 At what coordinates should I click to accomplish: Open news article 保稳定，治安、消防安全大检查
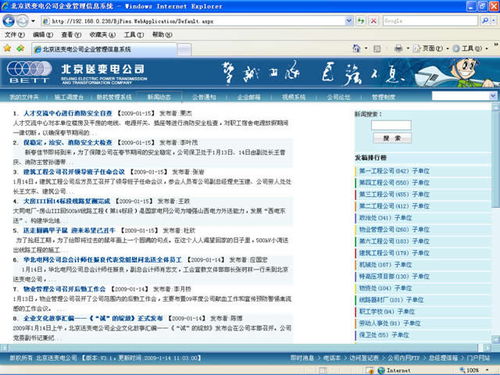[68, 143]
